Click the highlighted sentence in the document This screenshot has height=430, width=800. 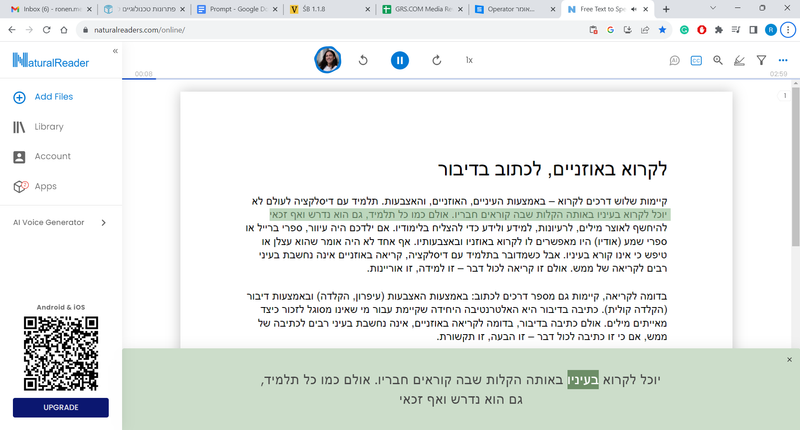click(469, 214)
